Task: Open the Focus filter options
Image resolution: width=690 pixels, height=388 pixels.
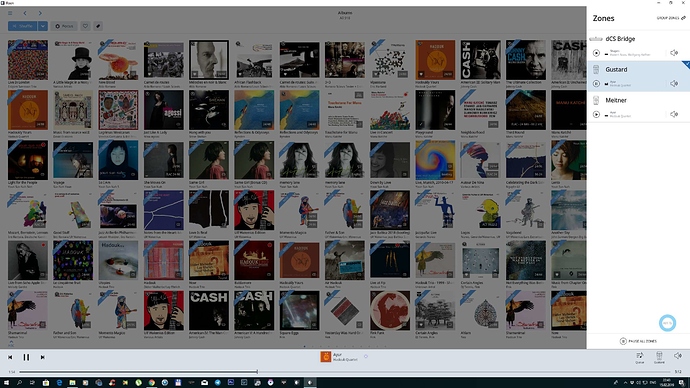Action: point(64,26)
